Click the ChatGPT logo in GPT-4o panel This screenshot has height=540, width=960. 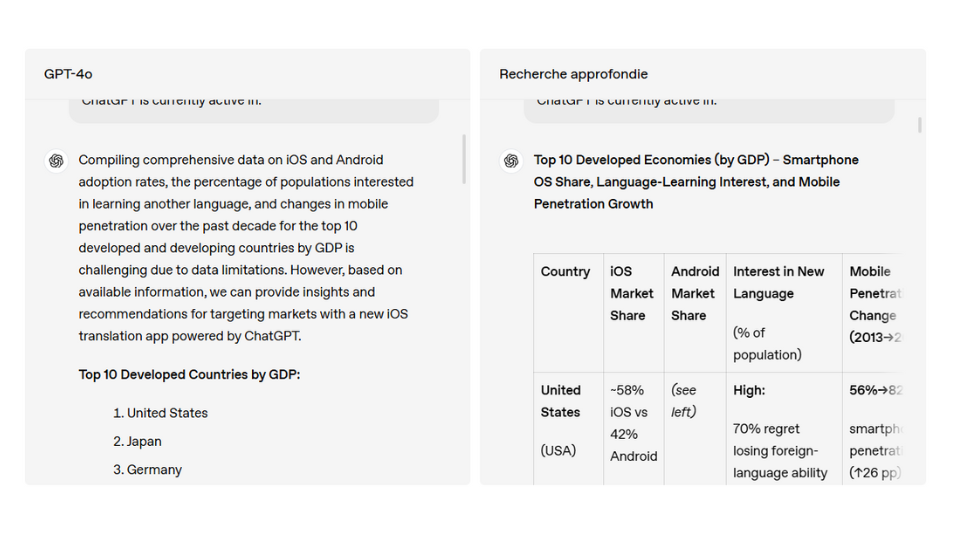coord(57,161)
